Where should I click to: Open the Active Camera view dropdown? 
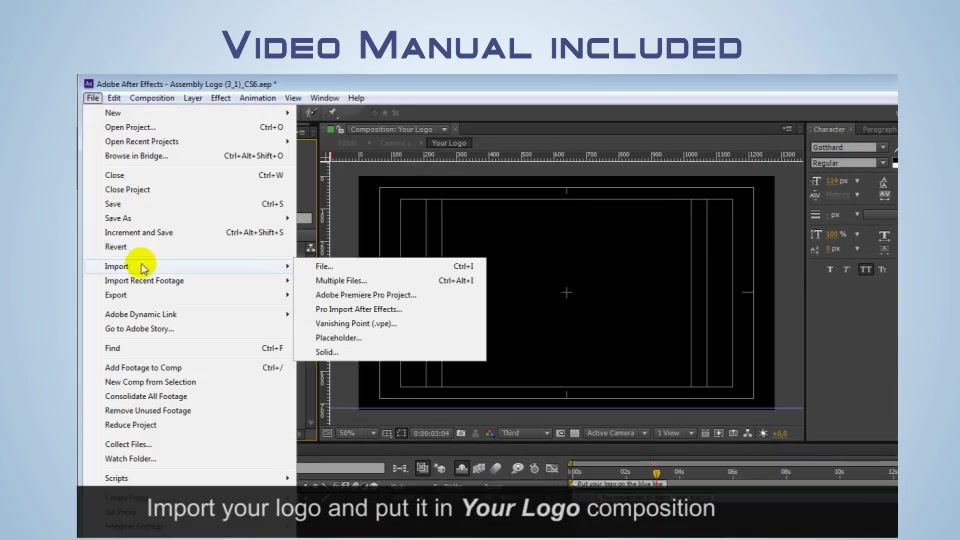[x=617, y=433]
